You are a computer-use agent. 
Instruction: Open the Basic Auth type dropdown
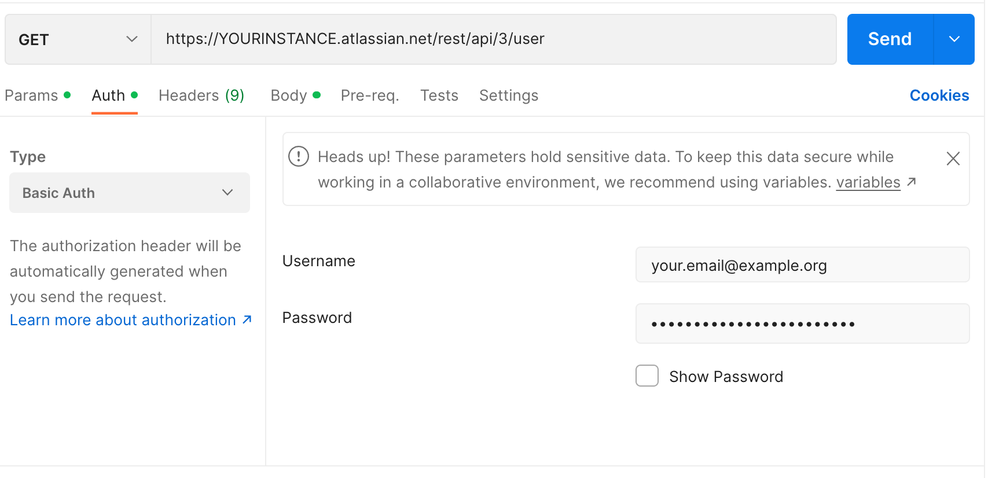(x=129, y=192)
